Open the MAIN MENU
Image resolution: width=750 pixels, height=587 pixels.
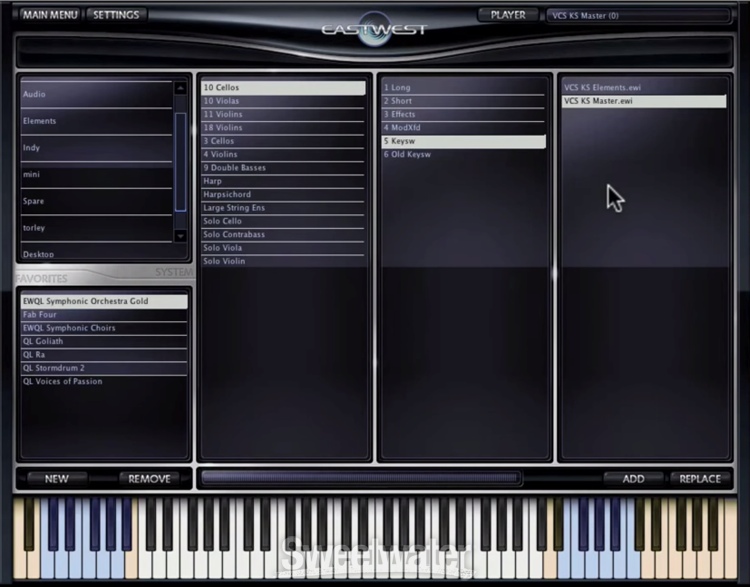coord(50,15)
